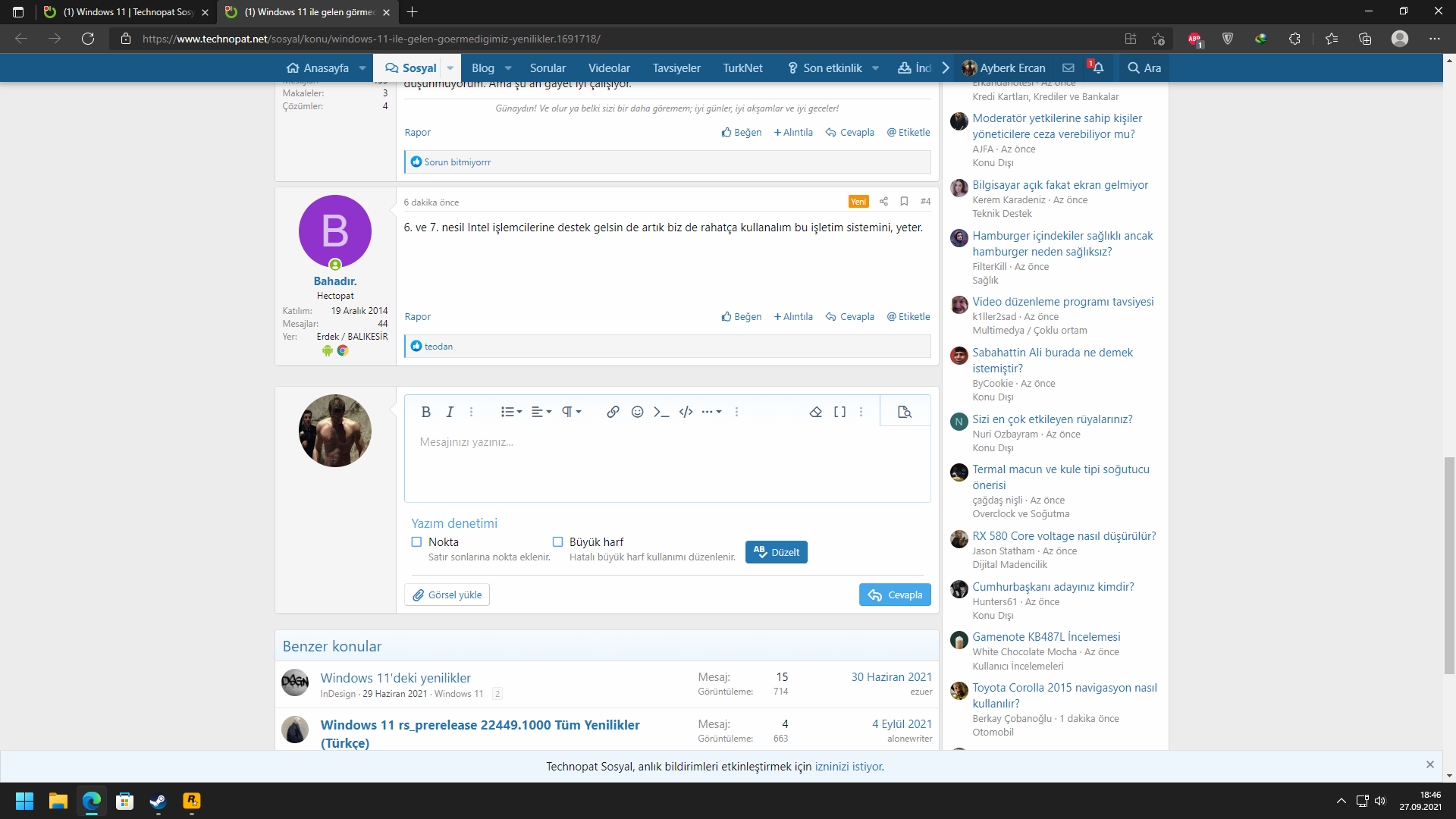Viewport: 1456px width, 819px height.
Task: Open the Sorular menu item
Action: click(x=548, y=67)
